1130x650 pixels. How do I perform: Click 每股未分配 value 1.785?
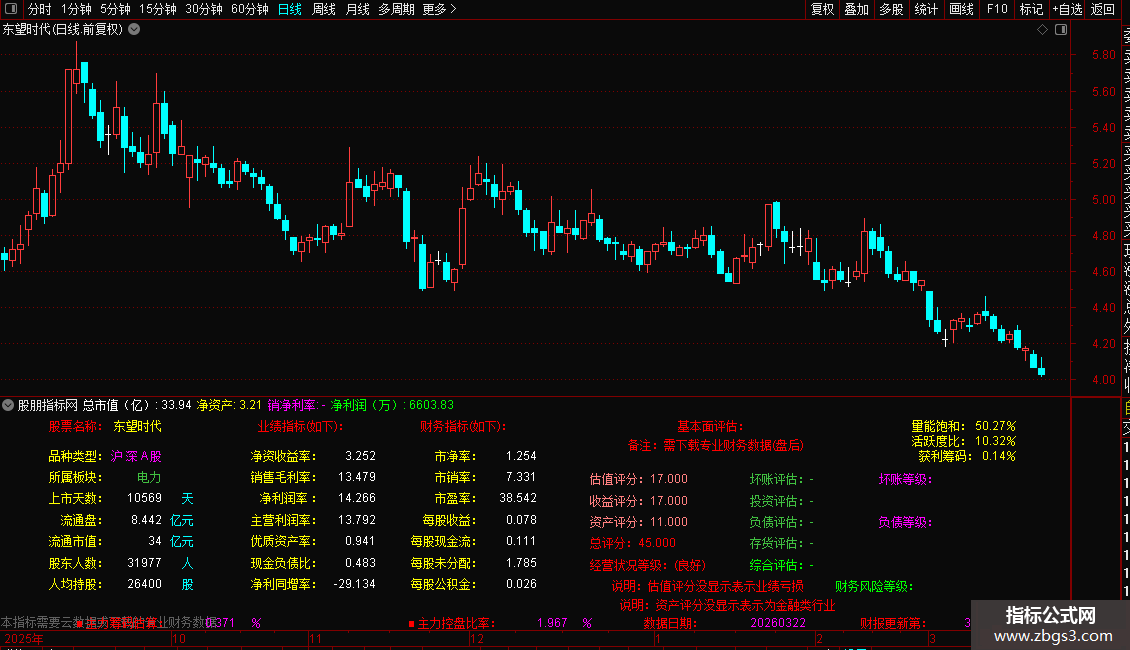coord(521,563)
